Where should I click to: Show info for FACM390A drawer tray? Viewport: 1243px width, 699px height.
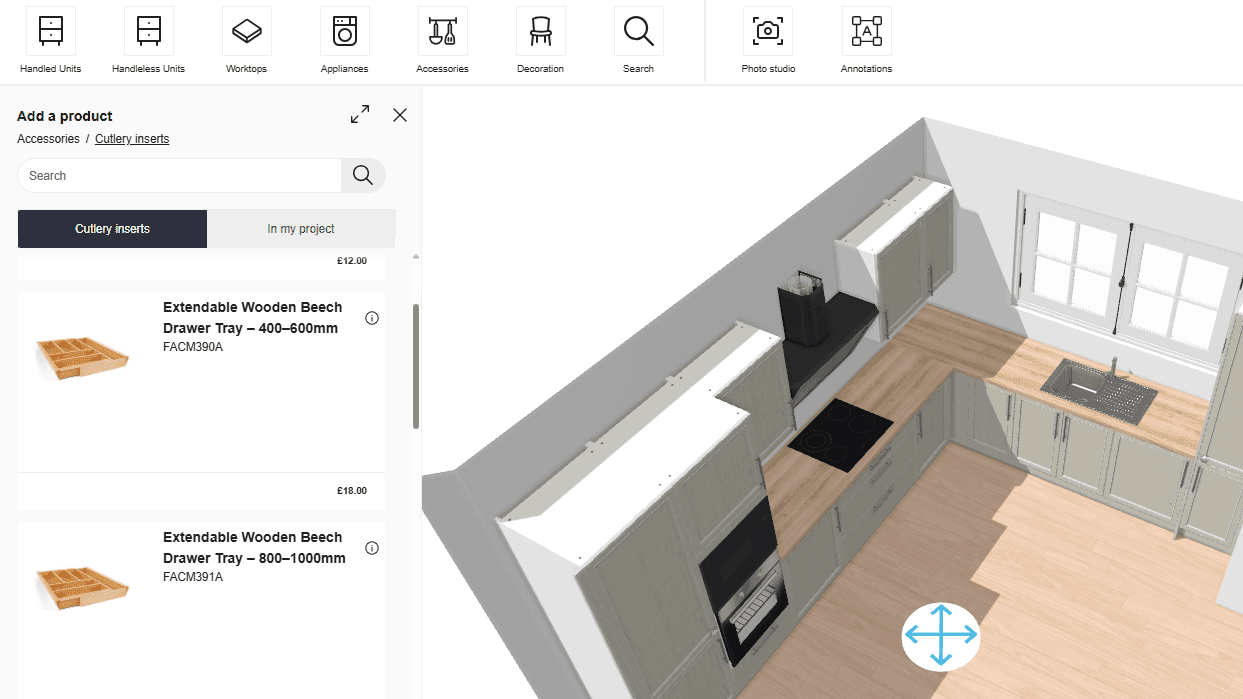tap(372, 318)
